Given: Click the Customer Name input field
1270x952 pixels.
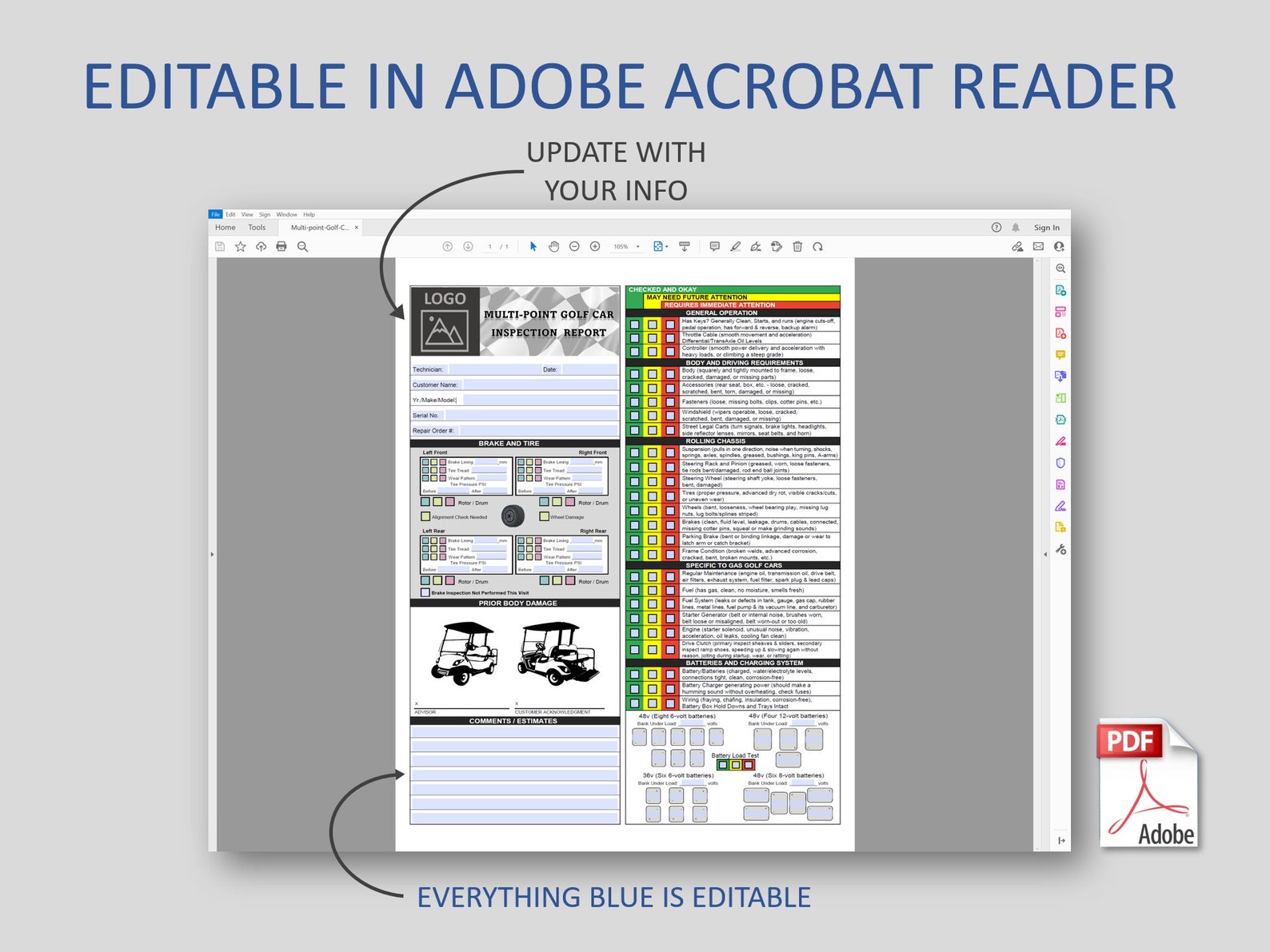Looking at the screenshot, I should tap(540, 384).
